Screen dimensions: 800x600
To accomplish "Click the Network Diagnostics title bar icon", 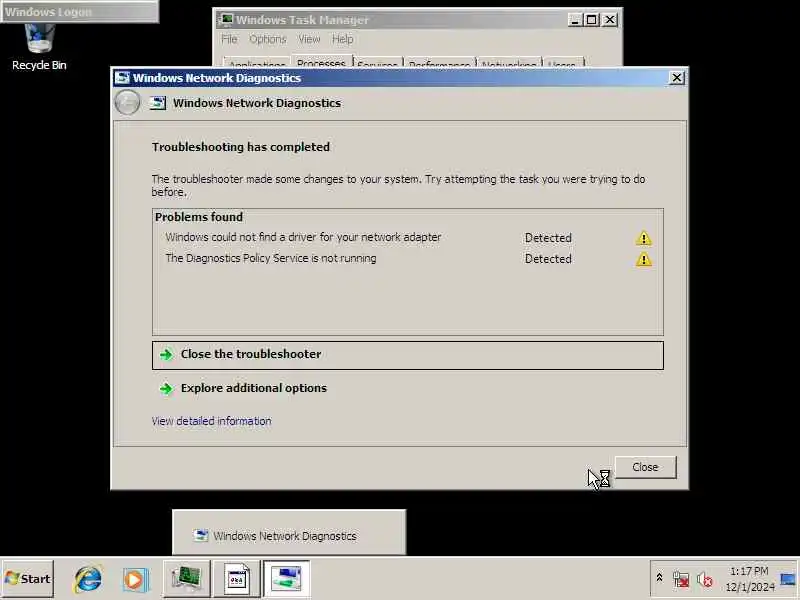I will click(x=122, y=78).
